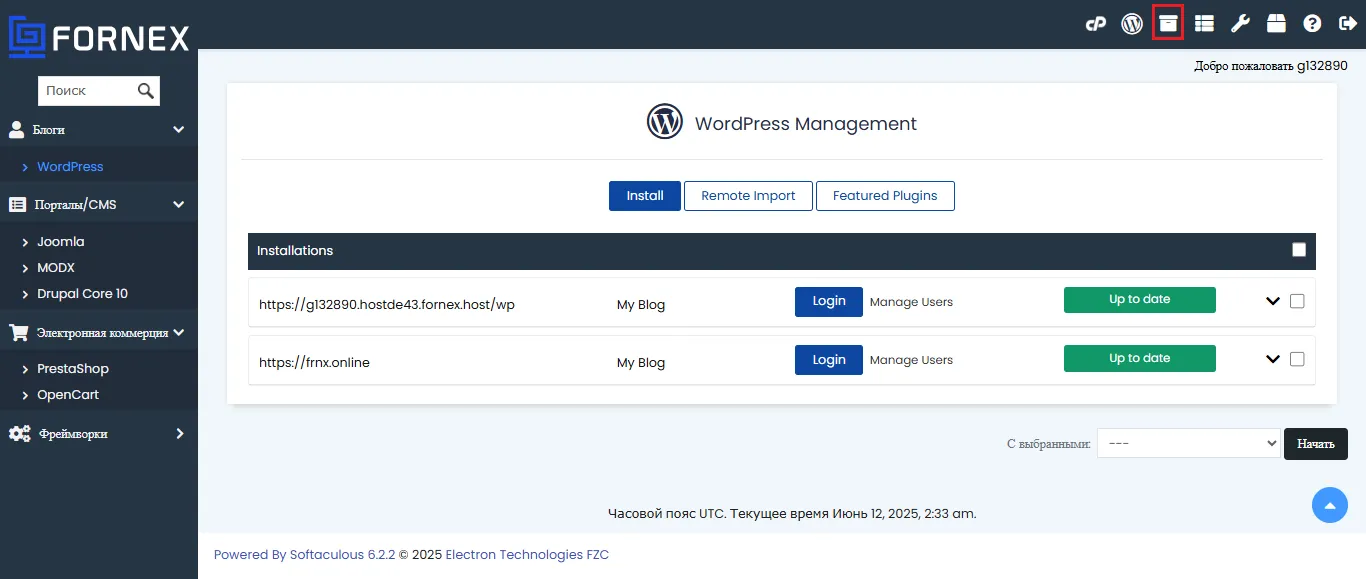Open help with the question mark icon
The image size is (1366, 579).
pyautogui.click(x=1312, y=24)
